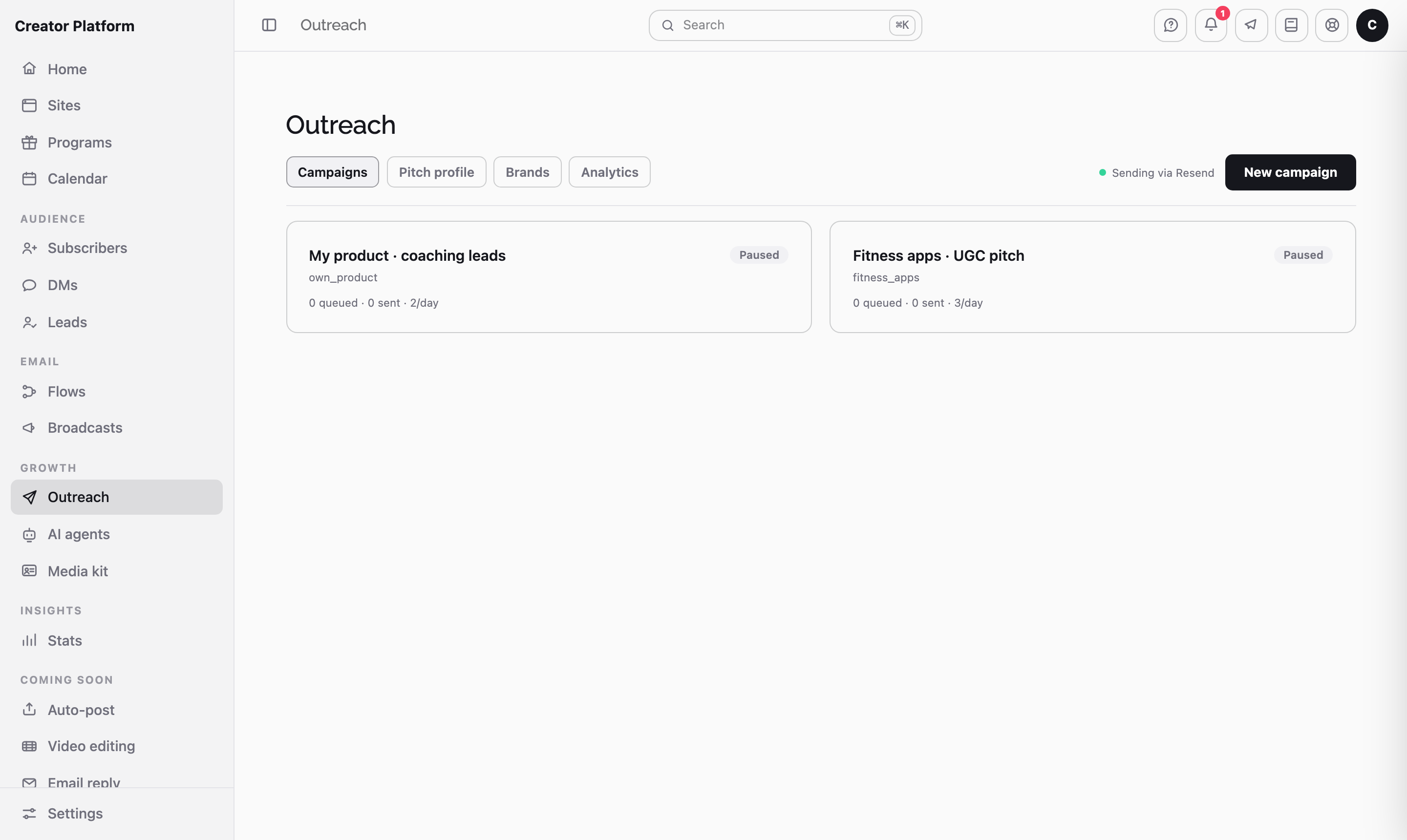
Task: Open Calendar in sidebar
Action: (117, 178)
